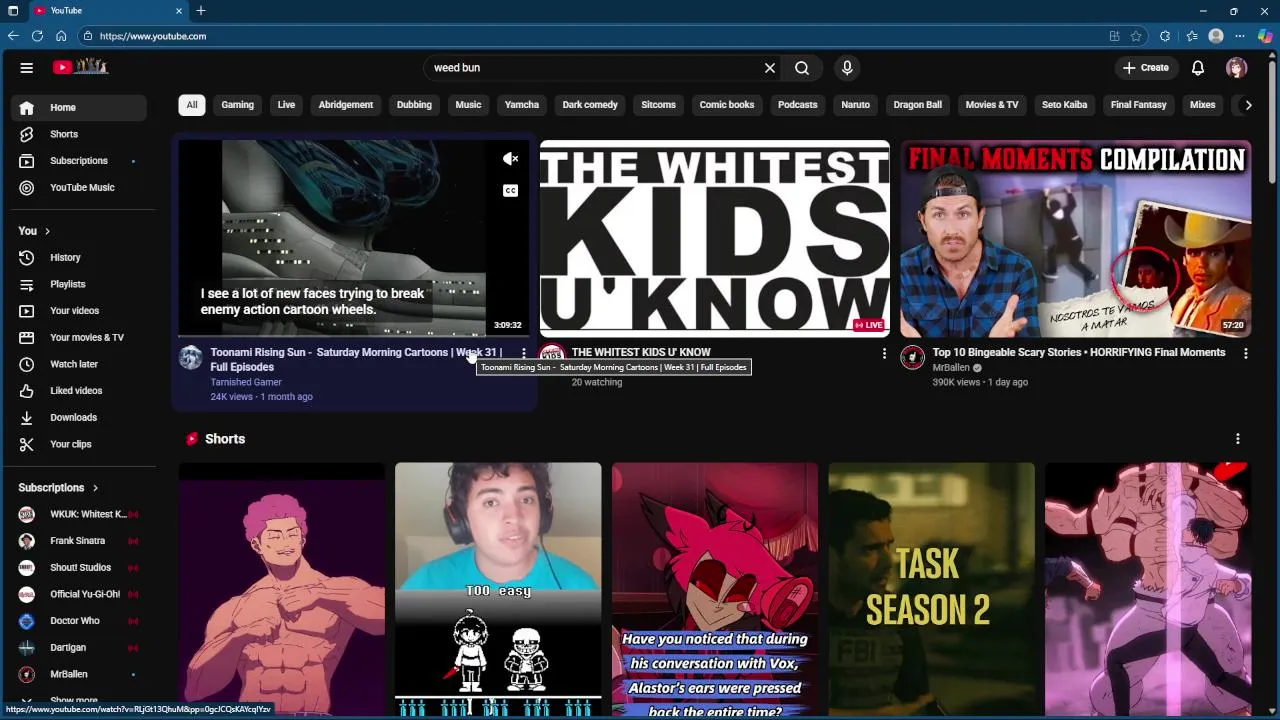Image resolution: width=1280 pixels, height=720 pixels.
Task: Open Final Moments Compilation thumbnail
Action: tap(1076, 239)
